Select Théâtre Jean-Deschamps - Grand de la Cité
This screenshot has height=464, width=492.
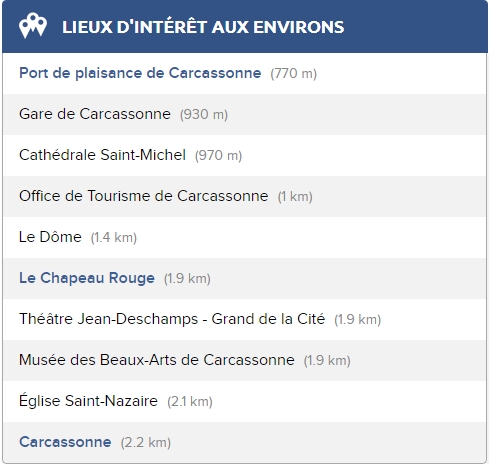[172, 319]
